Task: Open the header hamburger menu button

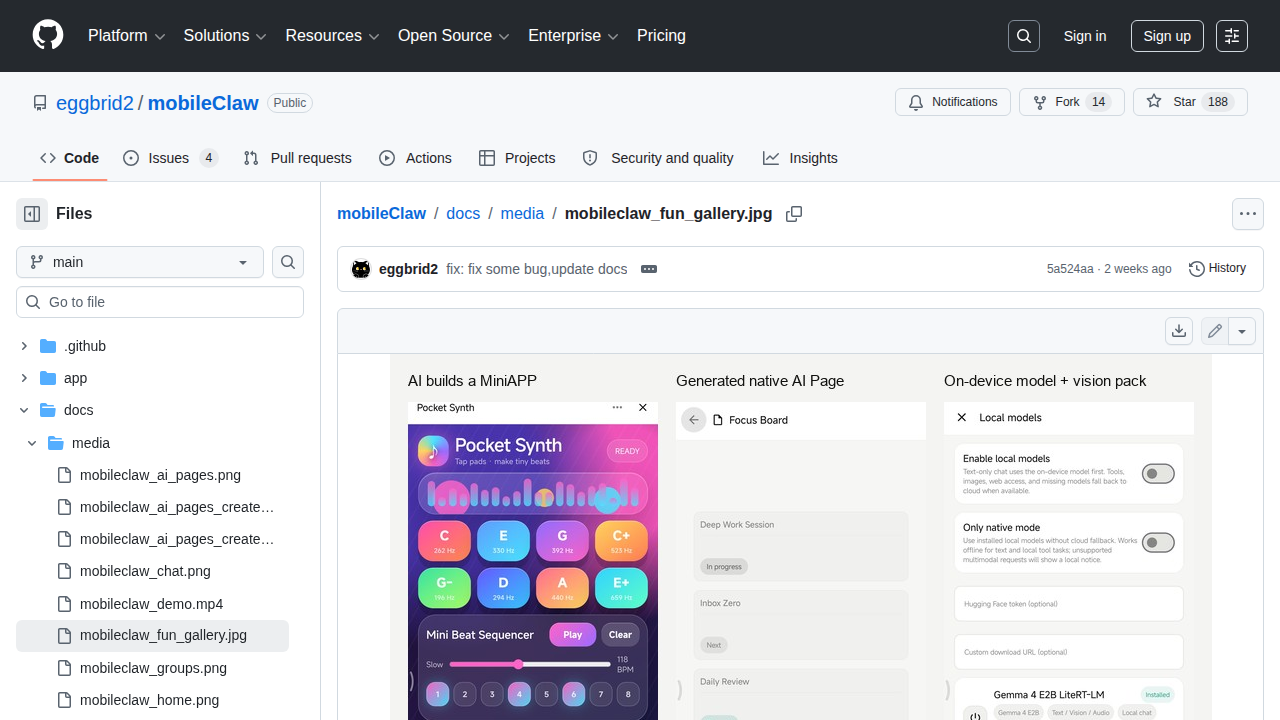Action: point(1232,36)
